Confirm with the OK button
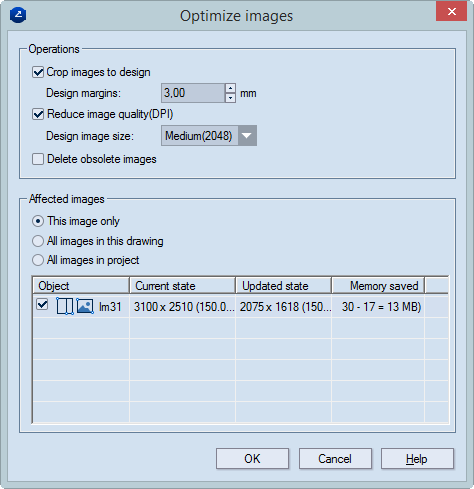This screenshot has width=474, height=489. click(x=252, y=459)
